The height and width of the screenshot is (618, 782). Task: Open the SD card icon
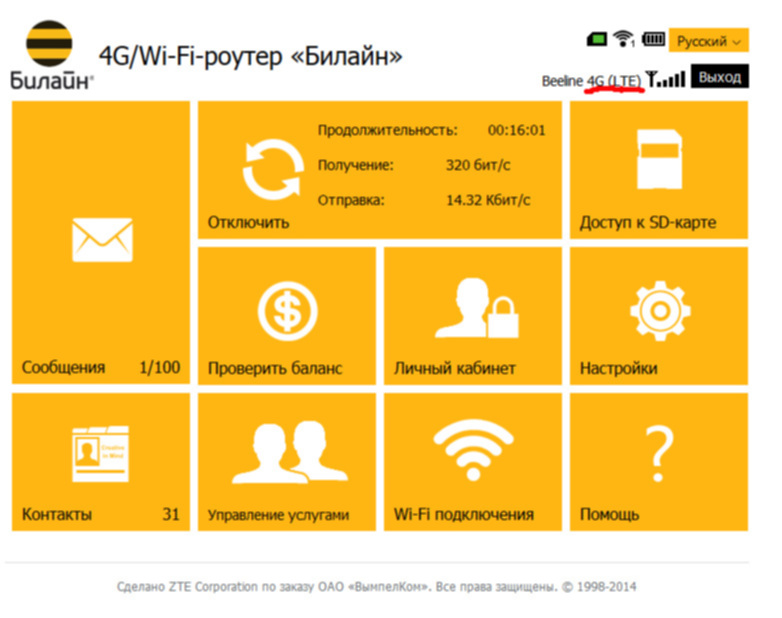(x=659, y=159)
